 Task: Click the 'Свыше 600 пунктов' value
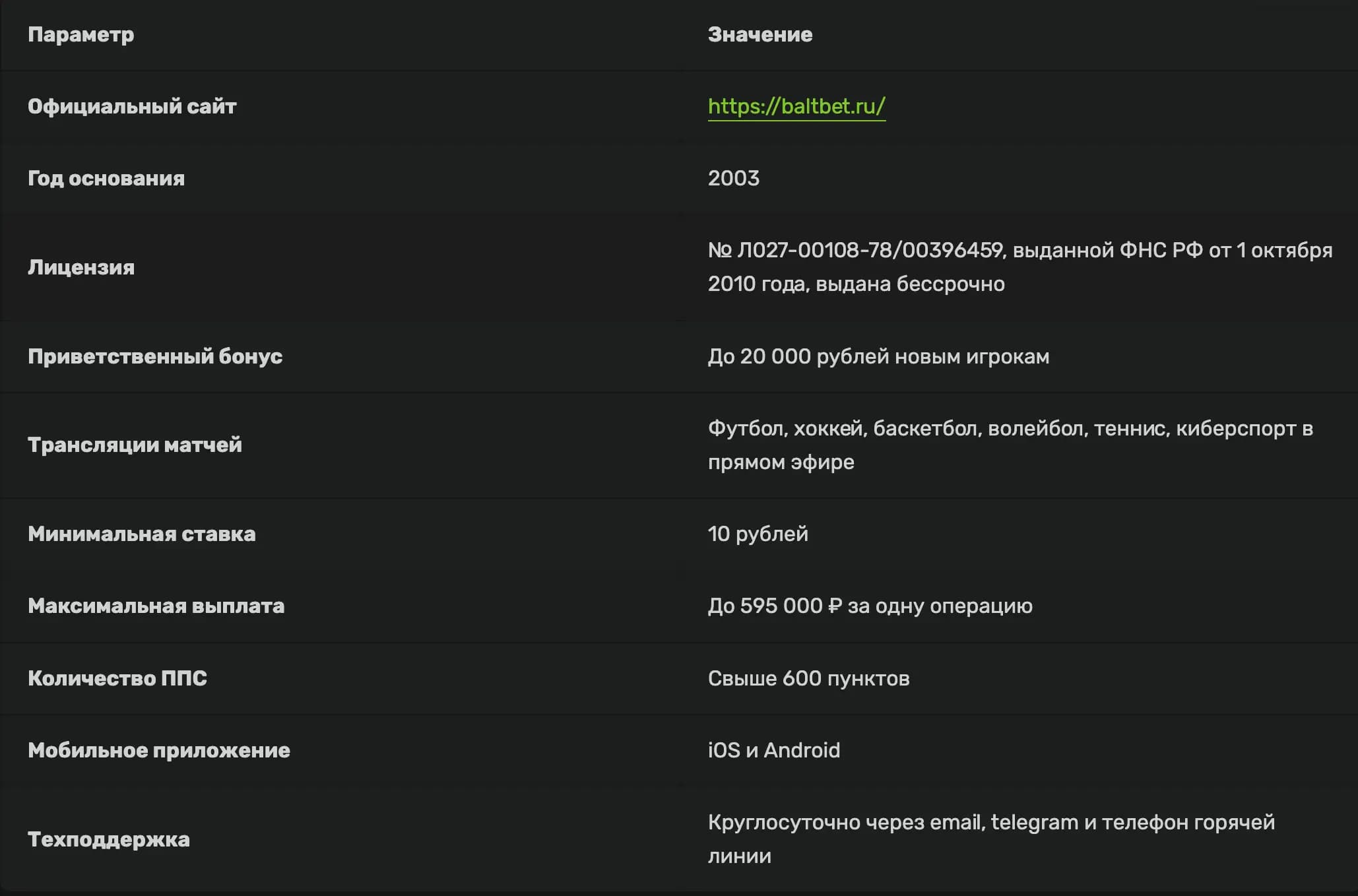(x=809, y=678)
